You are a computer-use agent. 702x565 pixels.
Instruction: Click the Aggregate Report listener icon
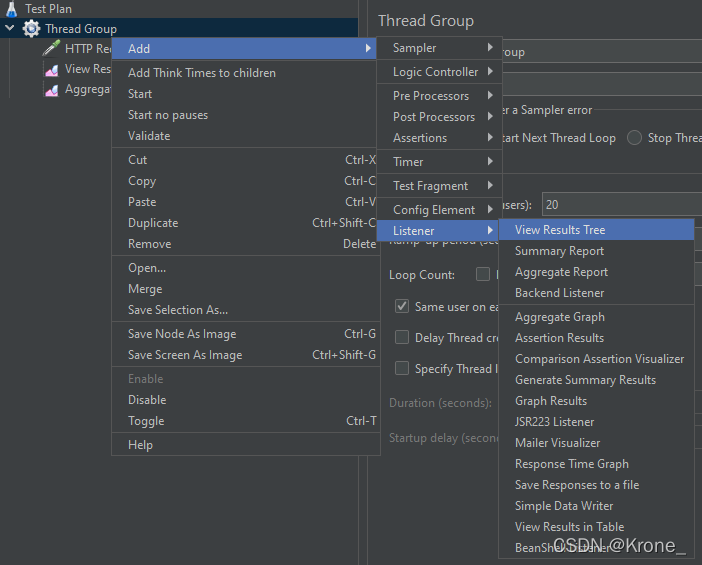click(x=51, y=90)
